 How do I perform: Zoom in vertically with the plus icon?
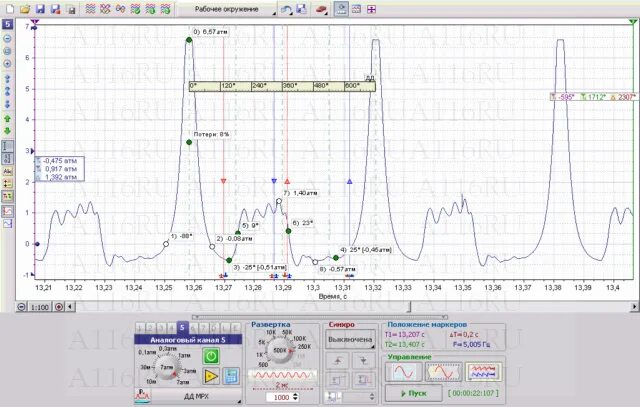(x=7, y=64)
